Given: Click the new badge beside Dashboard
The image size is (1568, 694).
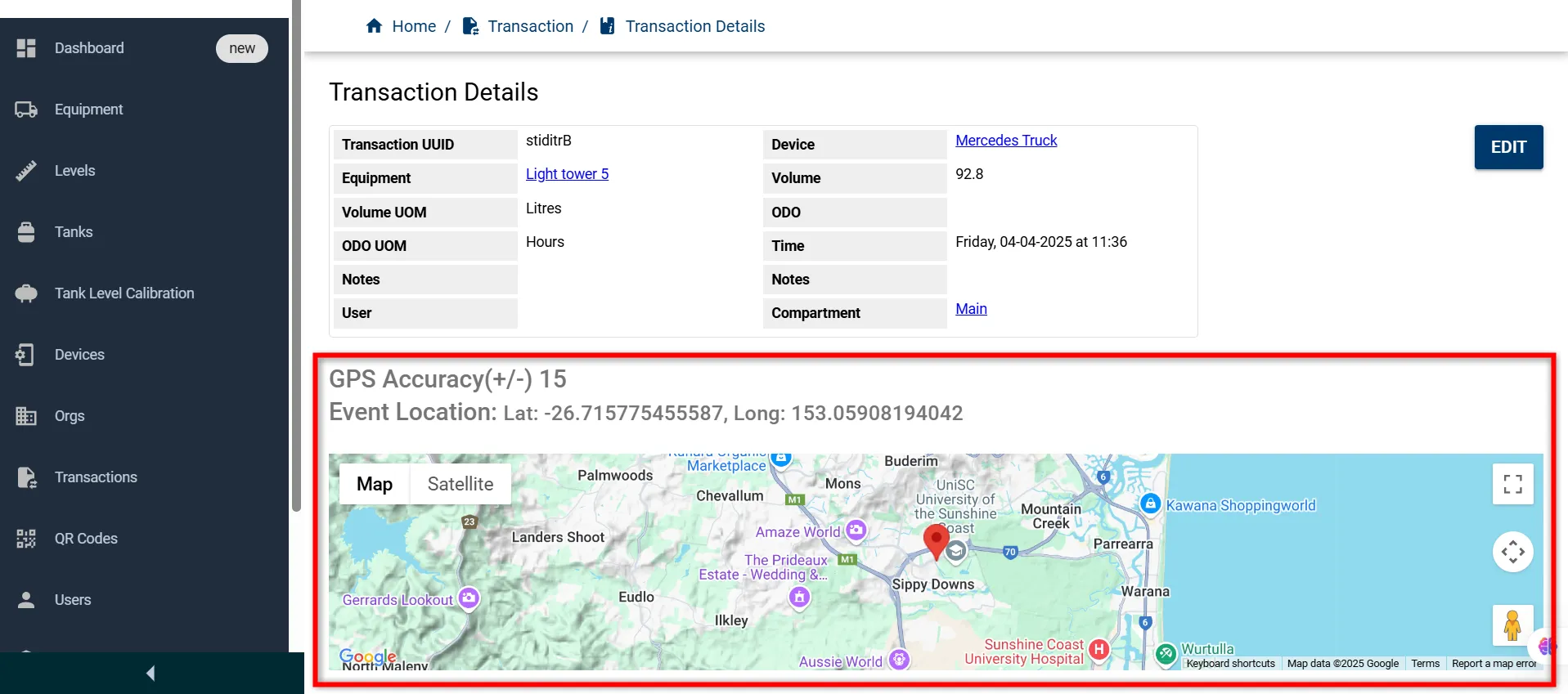Looking at the screenshot, I should coord(242,48).
